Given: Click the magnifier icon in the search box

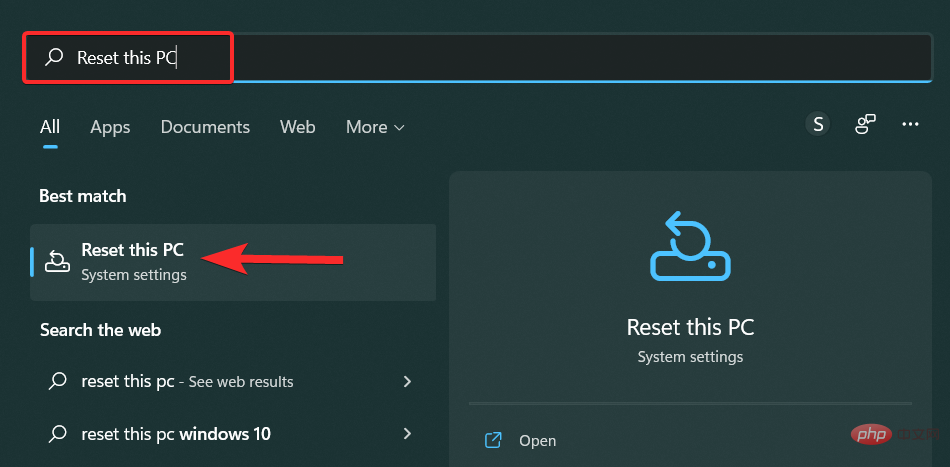Looking at the screenshot, I should pyautogui.click(x=54, y=58).
